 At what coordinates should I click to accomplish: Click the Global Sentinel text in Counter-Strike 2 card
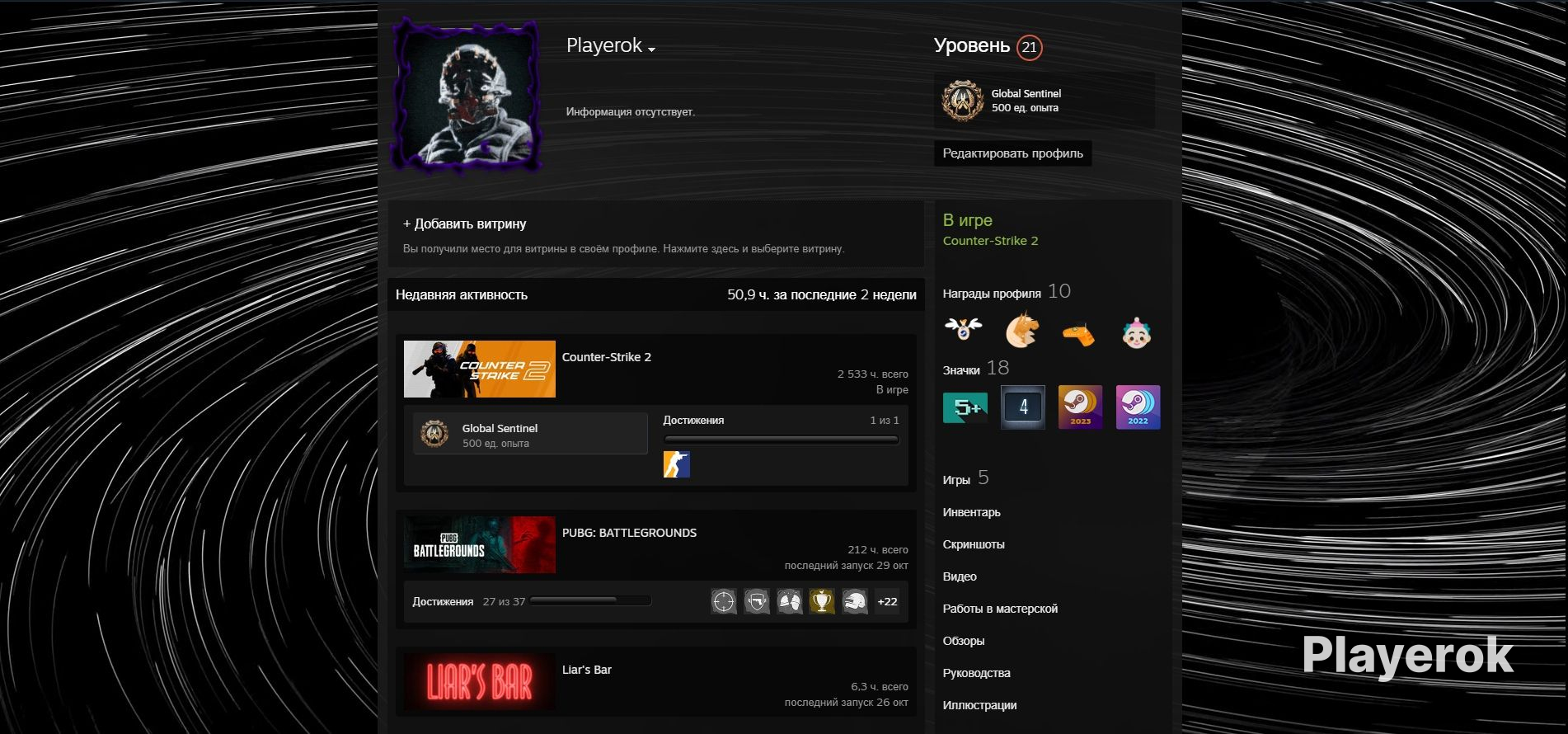coord(500,428)
